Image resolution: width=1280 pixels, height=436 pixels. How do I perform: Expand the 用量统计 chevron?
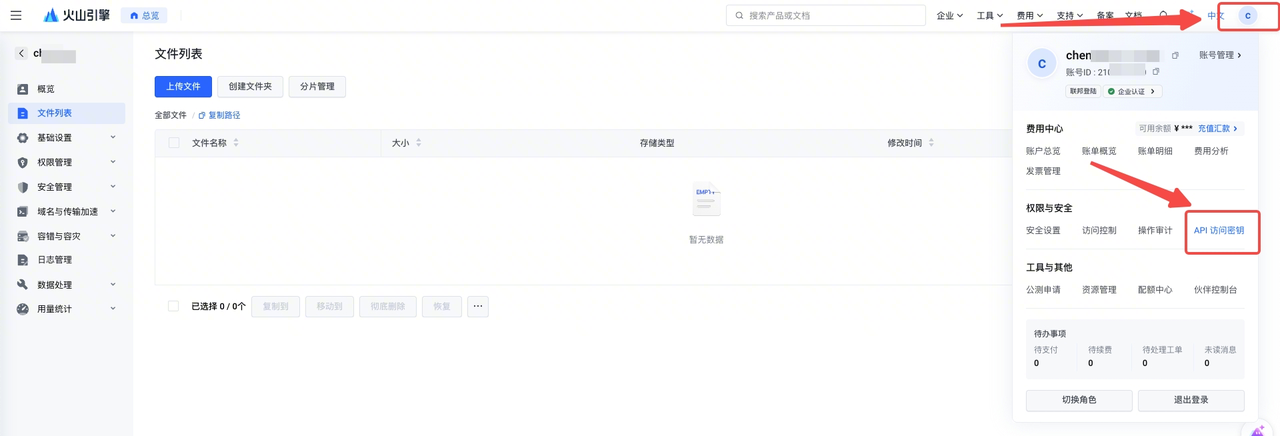click(113, 309)
